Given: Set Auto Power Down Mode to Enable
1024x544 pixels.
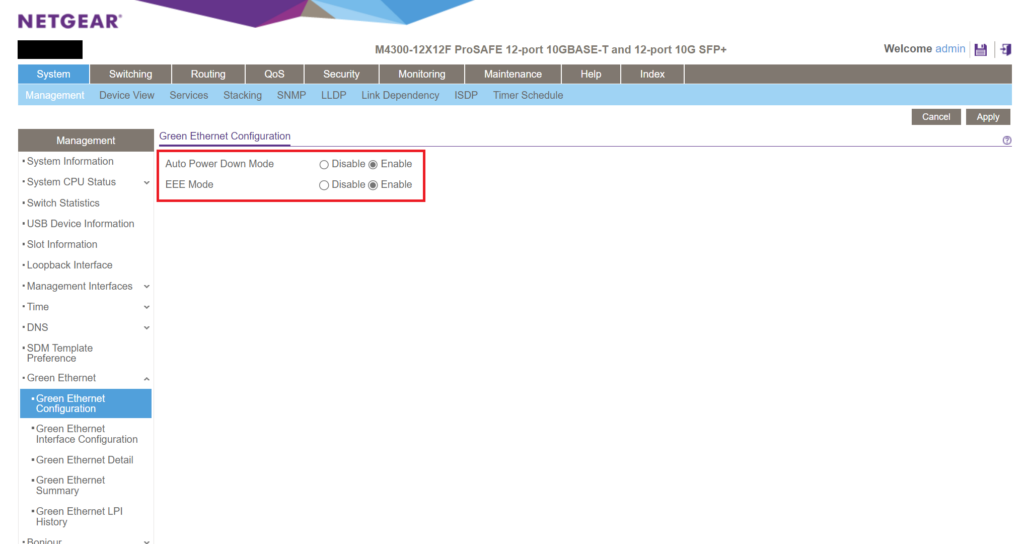Looking at the screenshot, I should (374, 164).
